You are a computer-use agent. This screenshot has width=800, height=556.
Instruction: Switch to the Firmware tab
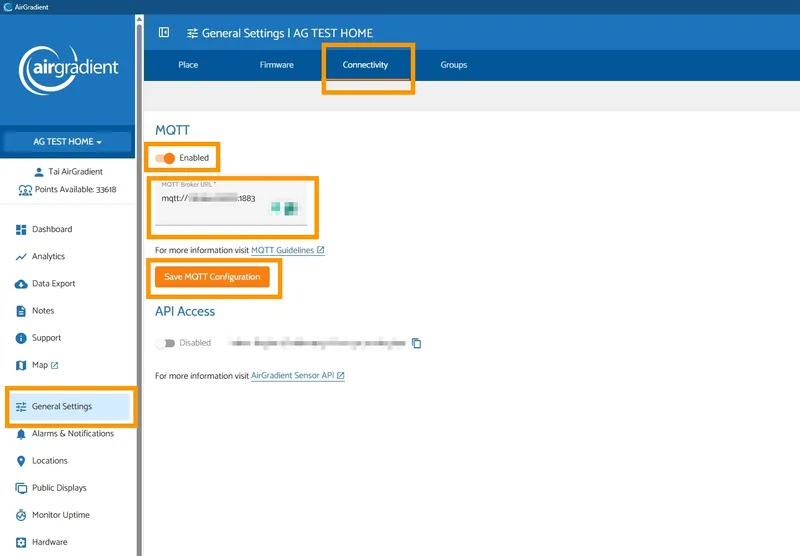(277, 65)
